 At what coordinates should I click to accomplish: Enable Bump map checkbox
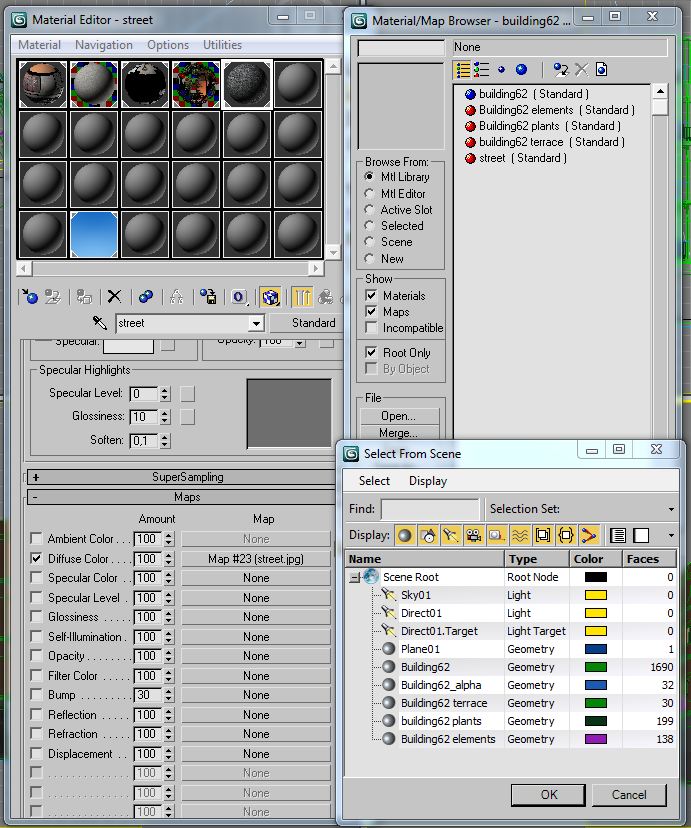(36, 694)
